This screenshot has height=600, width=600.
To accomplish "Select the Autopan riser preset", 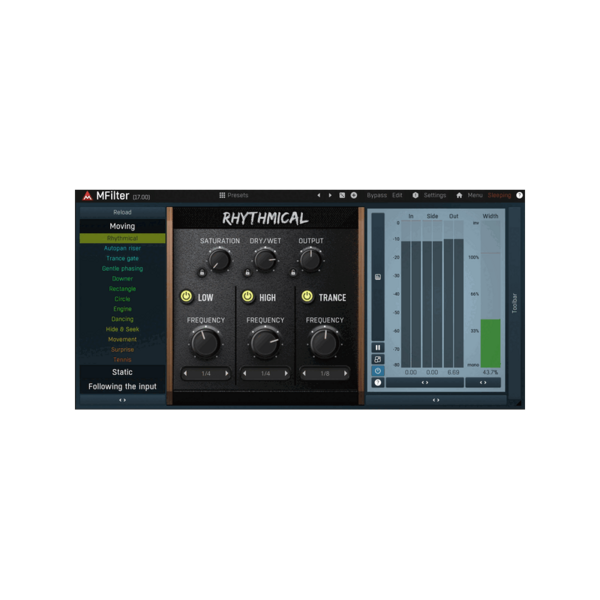I will click(122, 248).
